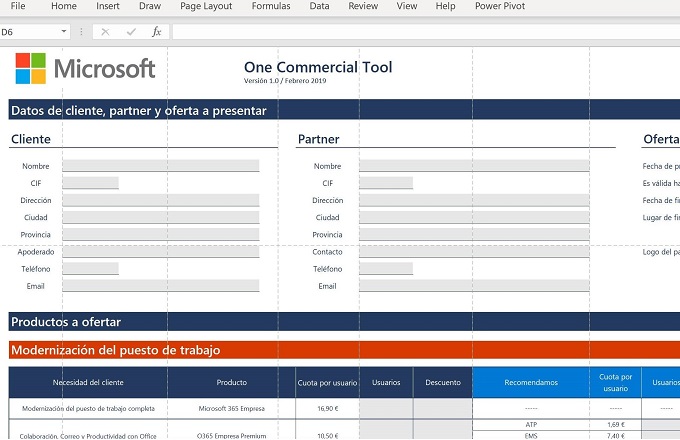Click the '7,40 €' price cell

coord(615,436)
